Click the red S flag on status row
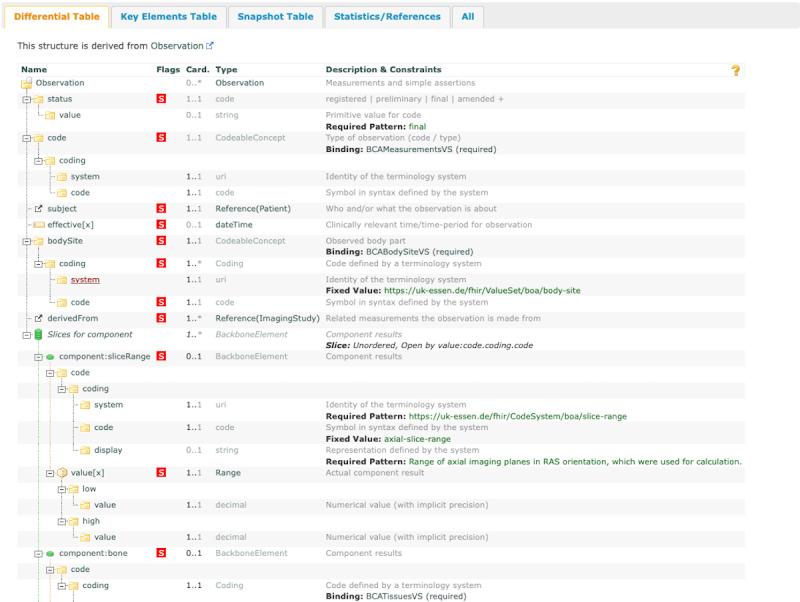 click(x=161, y=99)
